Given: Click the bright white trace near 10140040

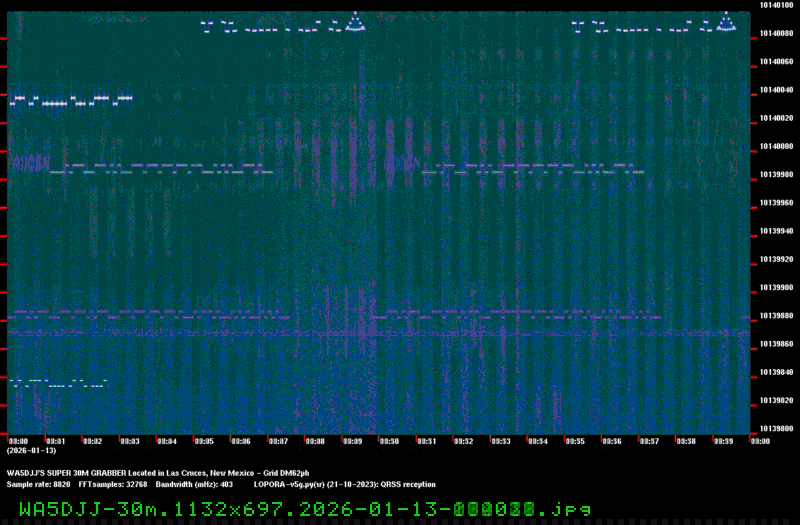Looking at the screenshot, I should point(71,101).
